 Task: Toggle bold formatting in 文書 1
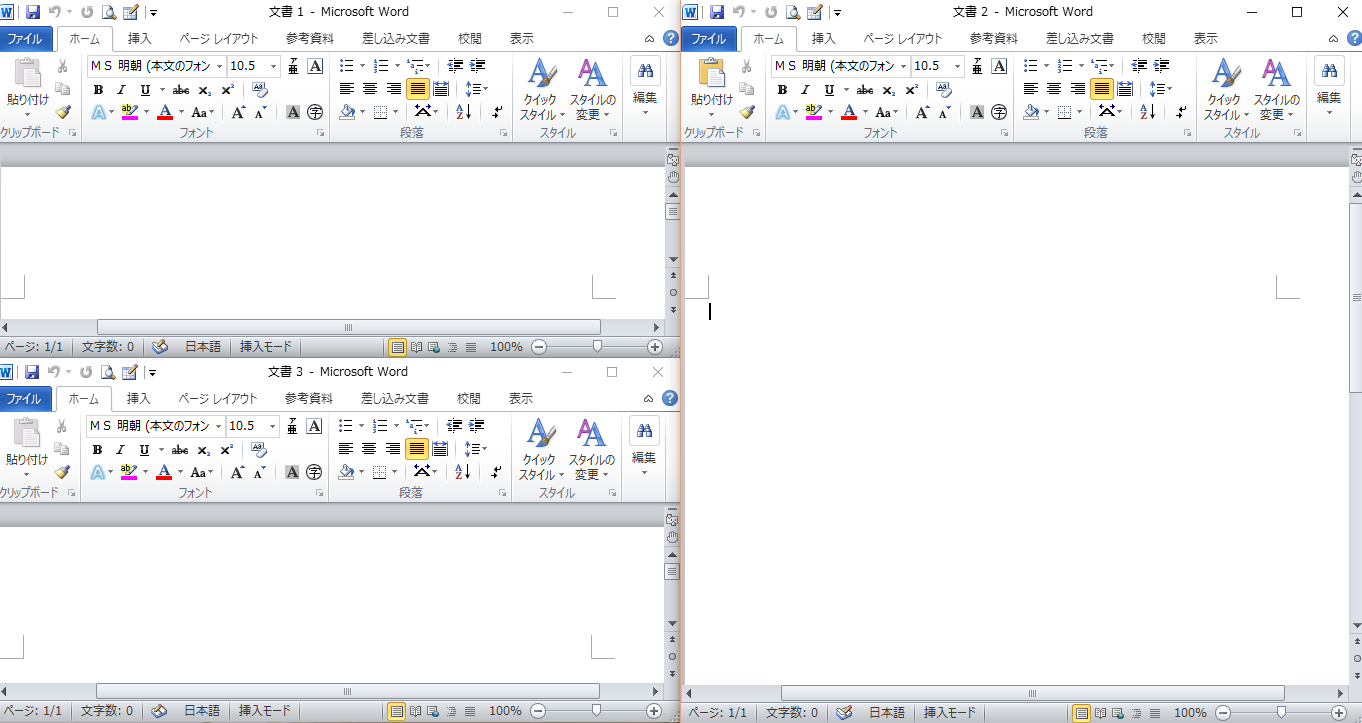click(x=98, y=89)
